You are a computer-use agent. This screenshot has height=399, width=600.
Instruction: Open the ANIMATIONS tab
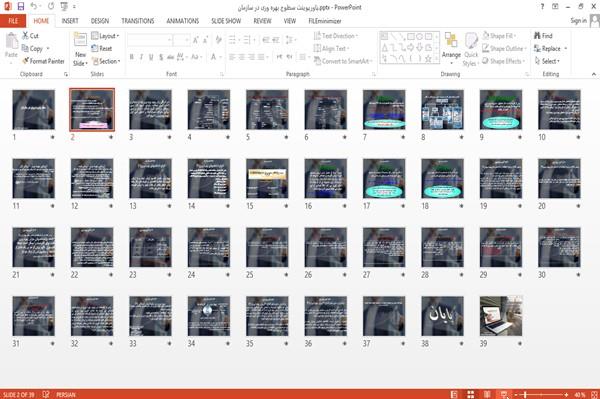pos(183,21)
